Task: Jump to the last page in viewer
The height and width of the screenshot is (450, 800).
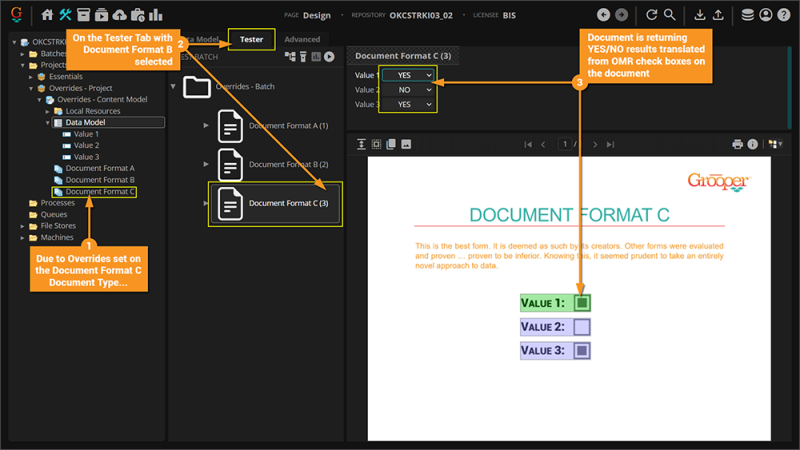Action: pos(610,144)
